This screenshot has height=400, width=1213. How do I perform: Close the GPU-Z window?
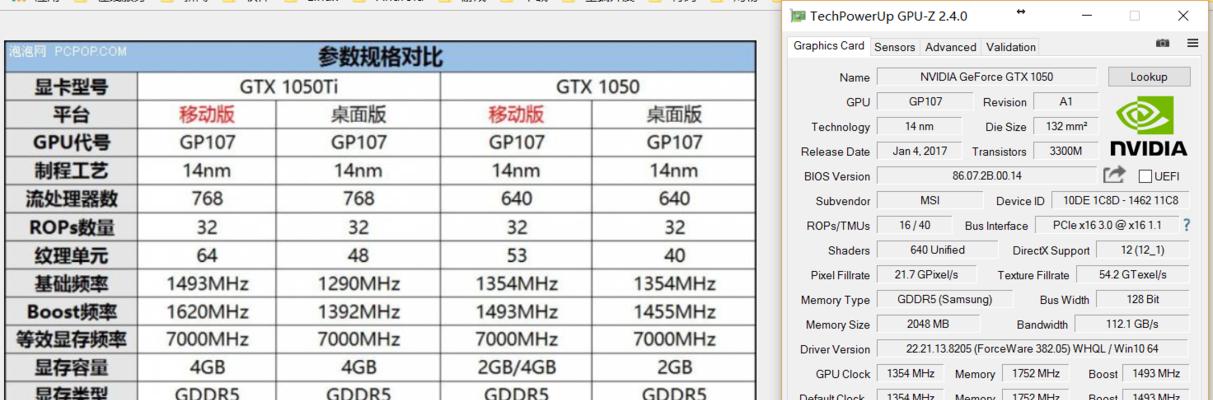tap(1183, 16)
